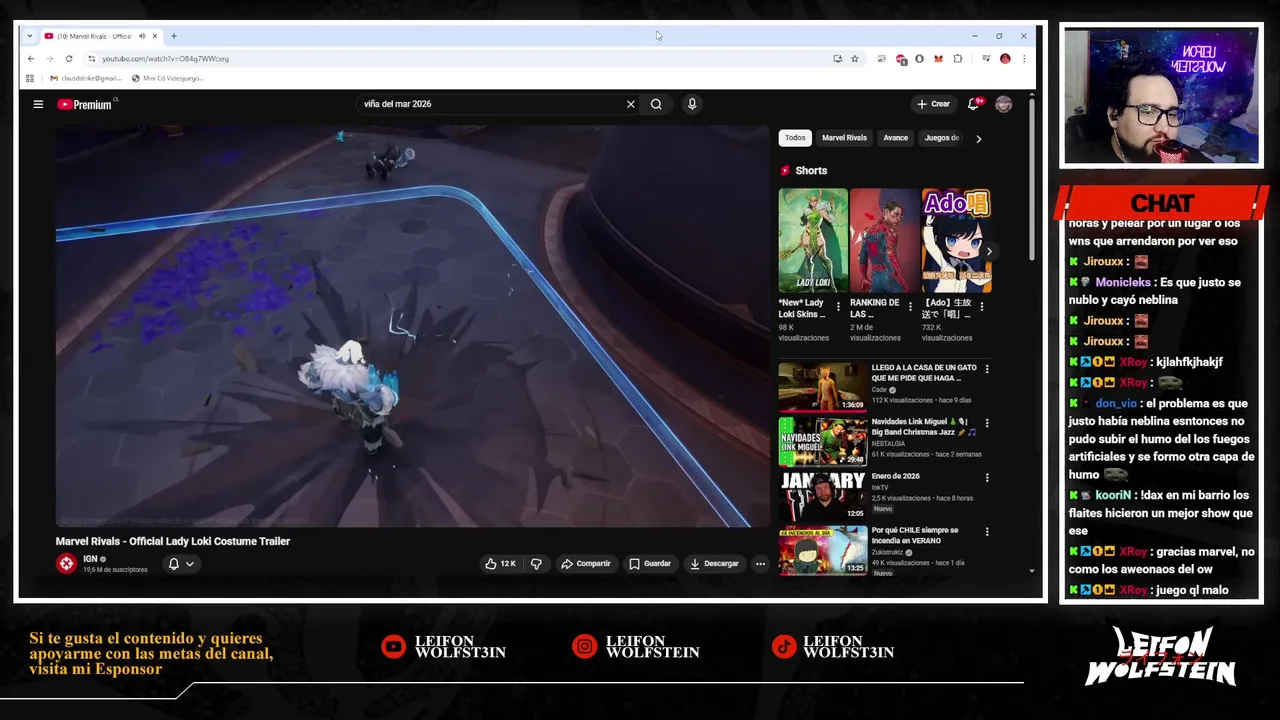The height and width of the screenshot is (720, 1280).
Task: Open Gmail bookmark in bookmarks bar
Action: click(x=85, y=78)
